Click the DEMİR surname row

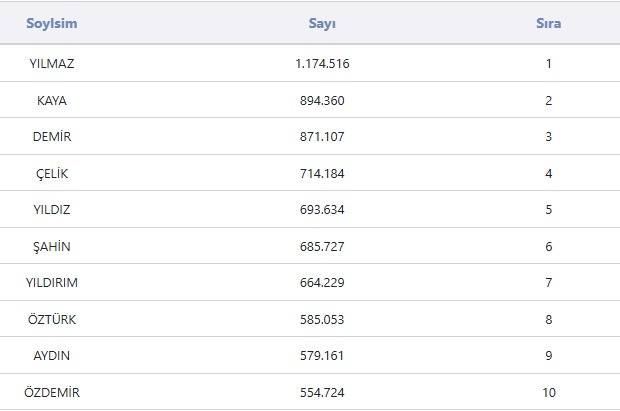52,137
